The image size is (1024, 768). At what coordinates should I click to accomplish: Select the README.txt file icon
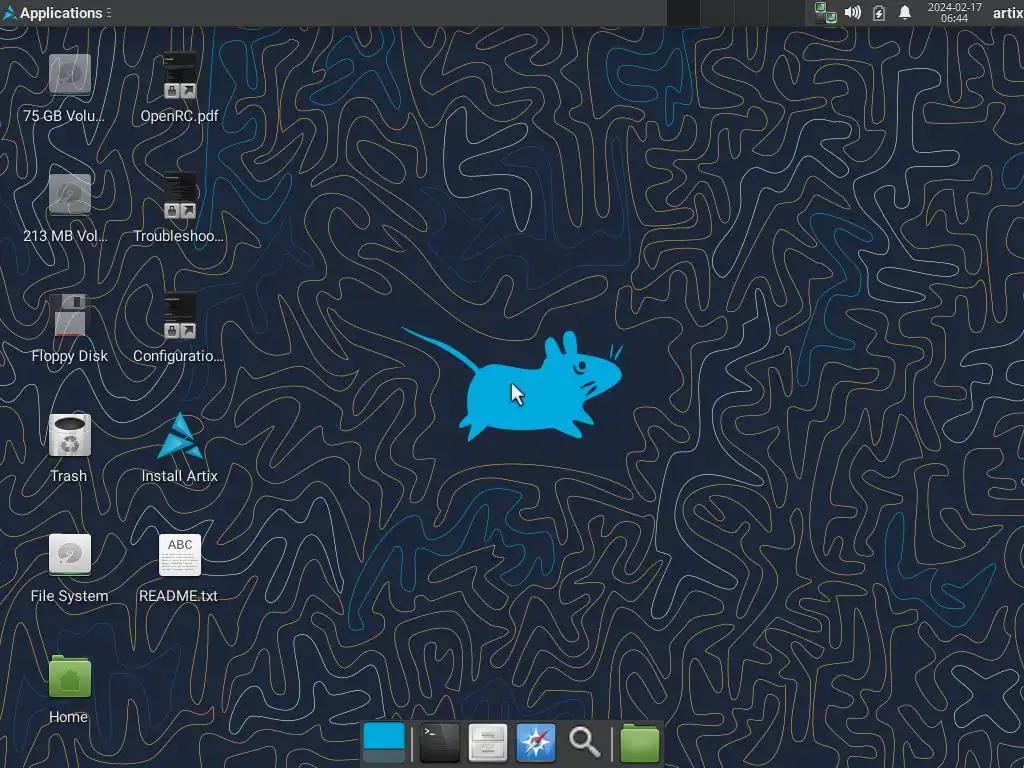180,554
